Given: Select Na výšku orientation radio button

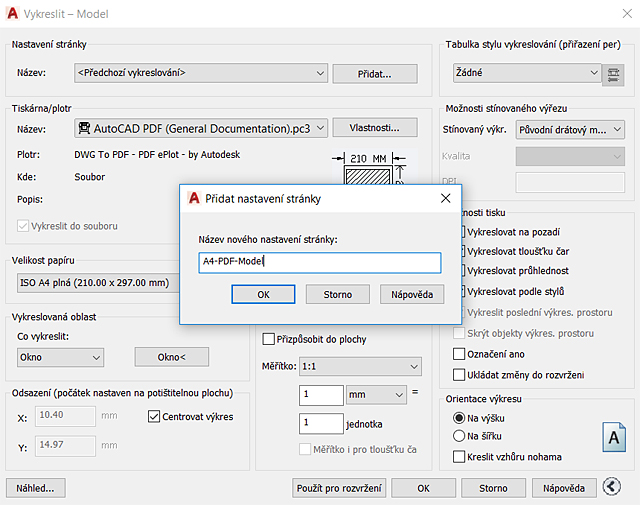Looking at the screenshot, I should pos(459,418).
